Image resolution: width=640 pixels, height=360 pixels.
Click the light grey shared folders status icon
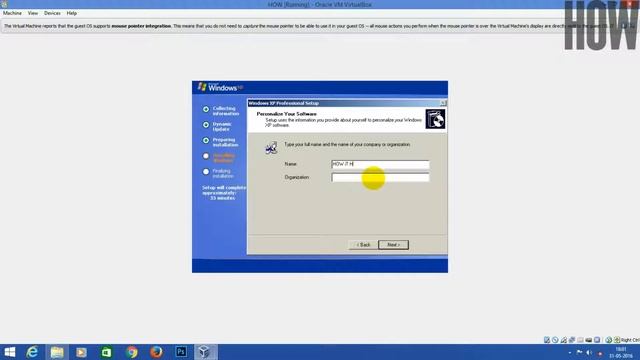(x=580, y=340)
